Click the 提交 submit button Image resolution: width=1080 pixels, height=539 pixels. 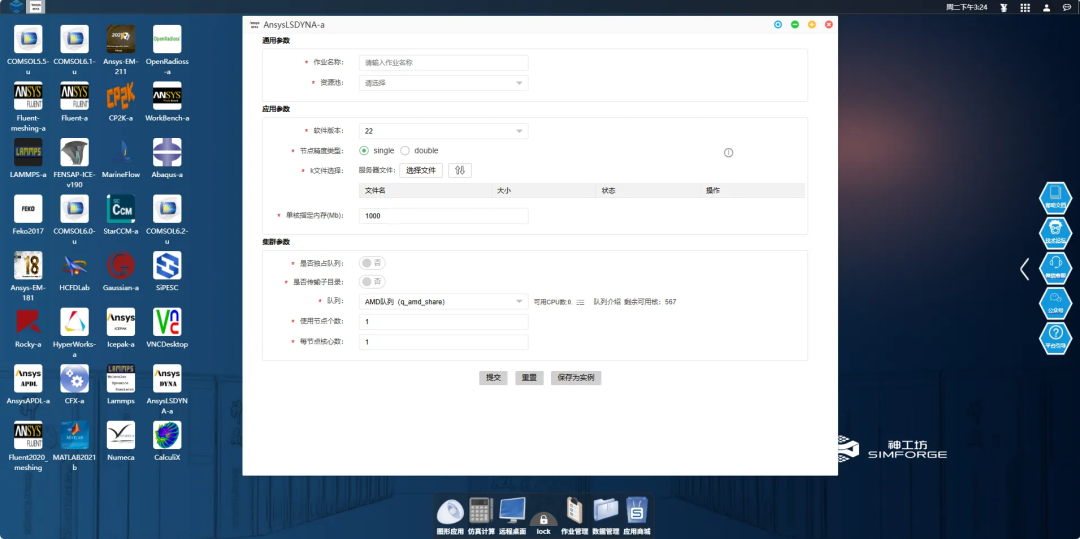pyautogui.click(x=493, y=378)
